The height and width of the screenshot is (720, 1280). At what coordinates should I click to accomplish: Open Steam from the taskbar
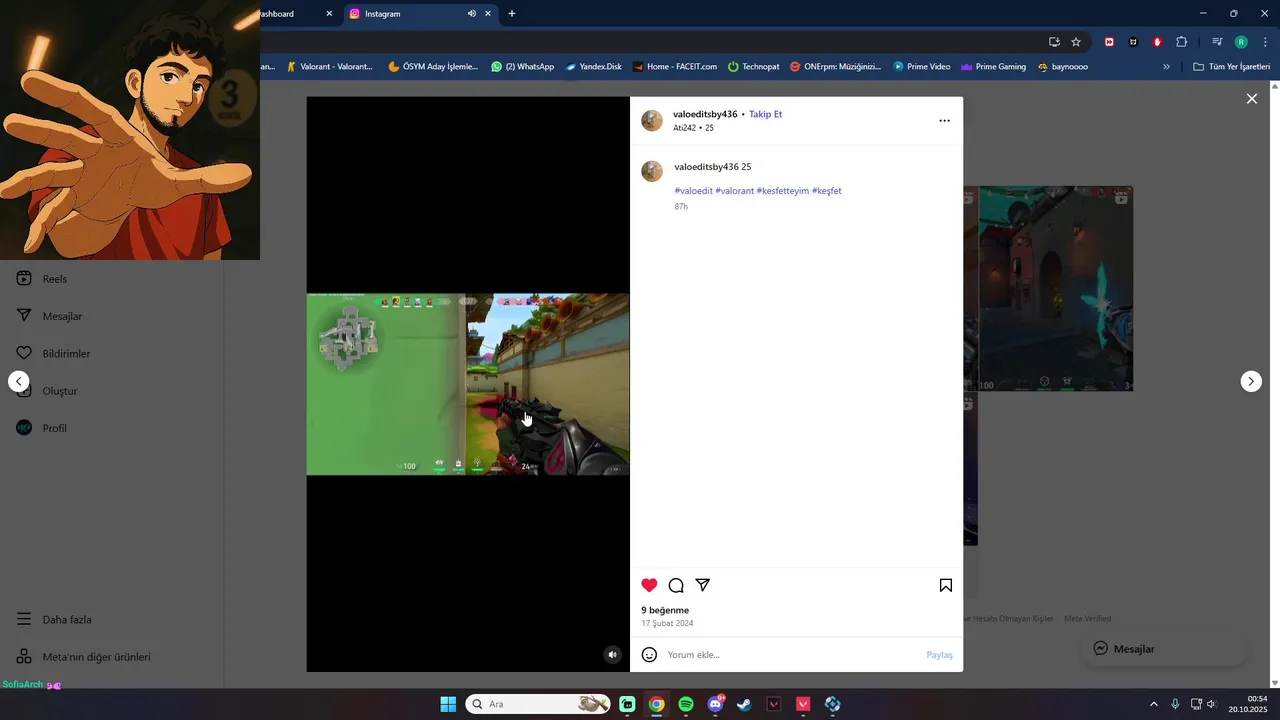[x=744, y=704]
